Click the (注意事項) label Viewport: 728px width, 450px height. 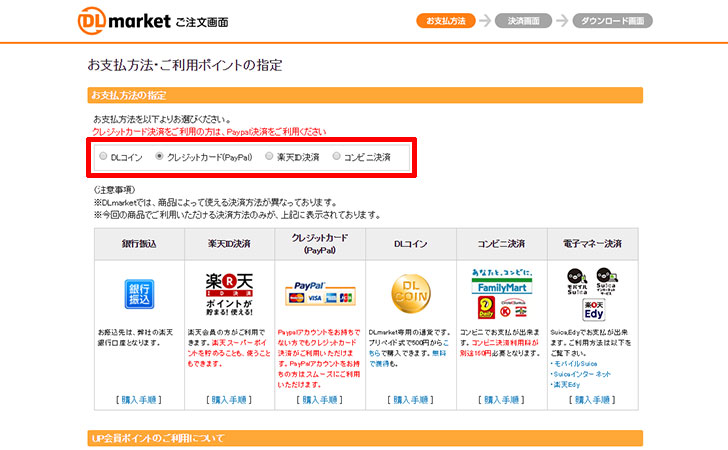tap(115, 190)
